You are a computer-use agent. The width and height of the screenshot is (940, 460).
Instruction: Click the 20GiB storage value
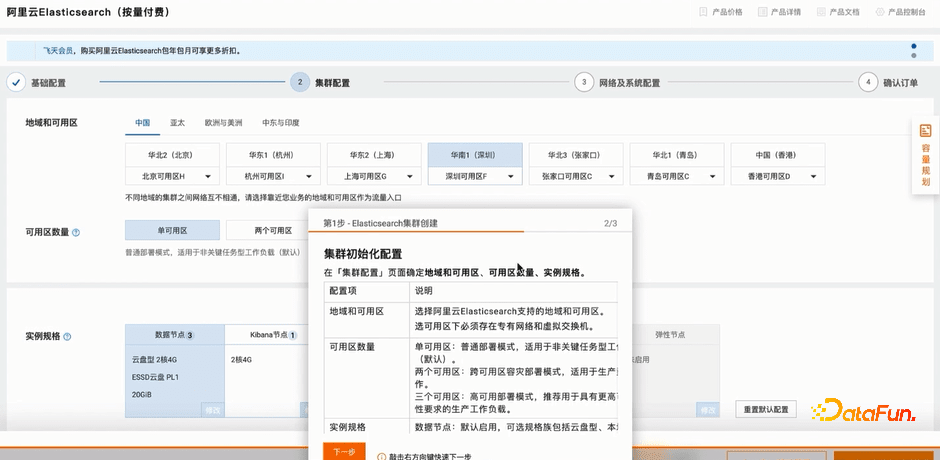coord(141,395)
